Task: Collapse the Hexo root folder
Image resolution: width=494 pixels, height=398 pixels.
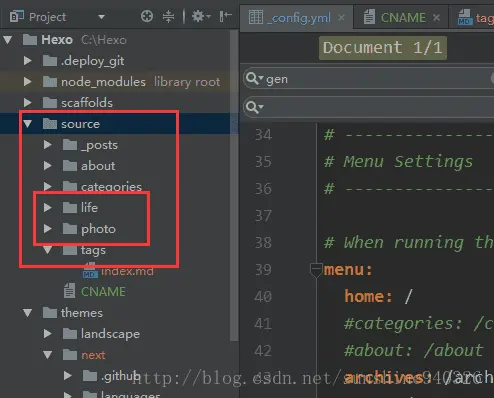Action: (x=8, y=40)
